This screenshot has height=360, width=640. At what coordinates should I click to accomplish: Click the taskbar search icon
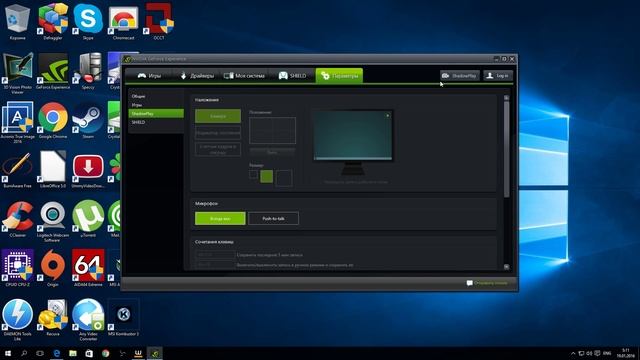point(24,353)
